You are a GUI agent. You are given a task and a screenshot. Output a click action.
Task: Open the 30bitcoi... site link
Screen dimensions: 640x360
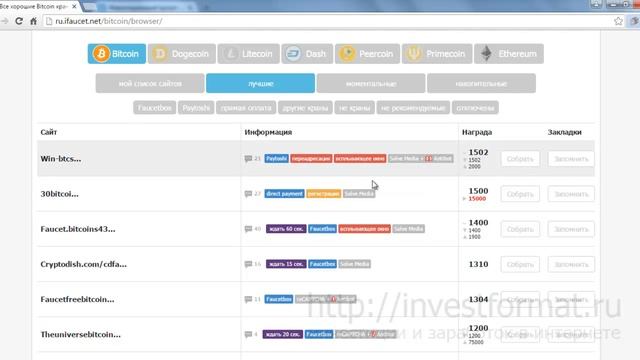point(60,194)
